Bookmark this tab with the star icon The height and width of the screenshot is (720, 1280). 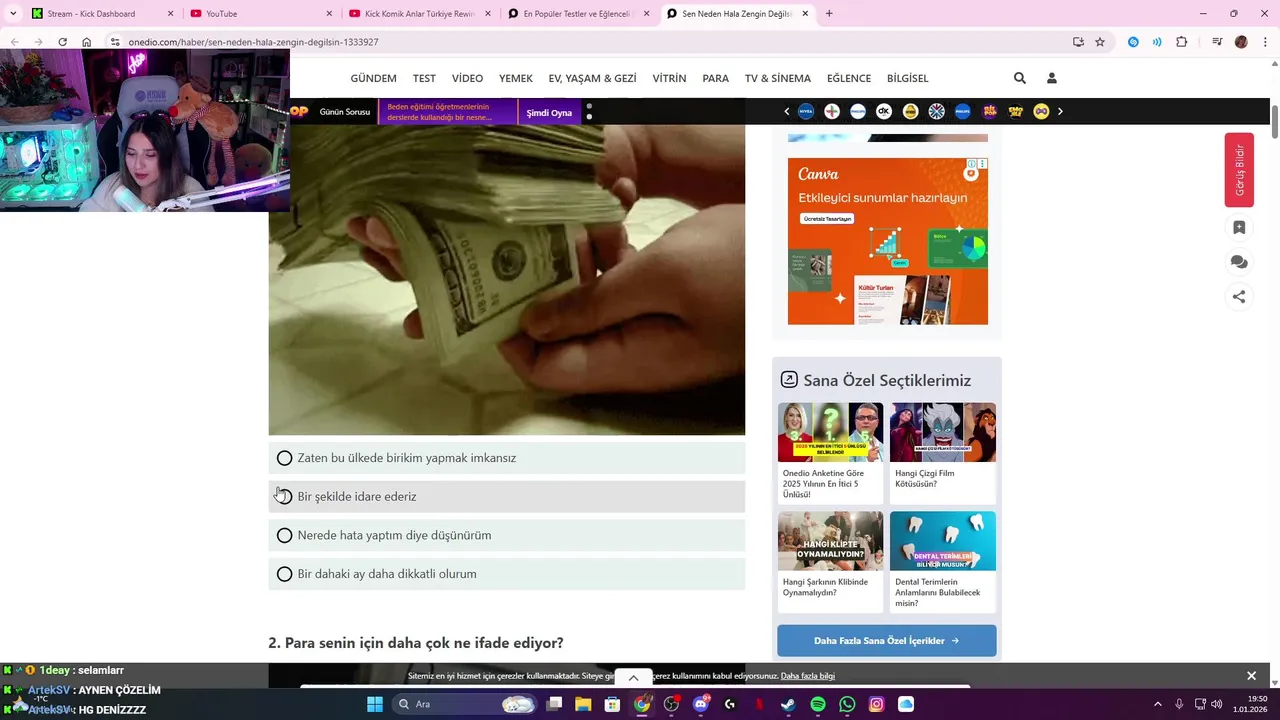1100,42
